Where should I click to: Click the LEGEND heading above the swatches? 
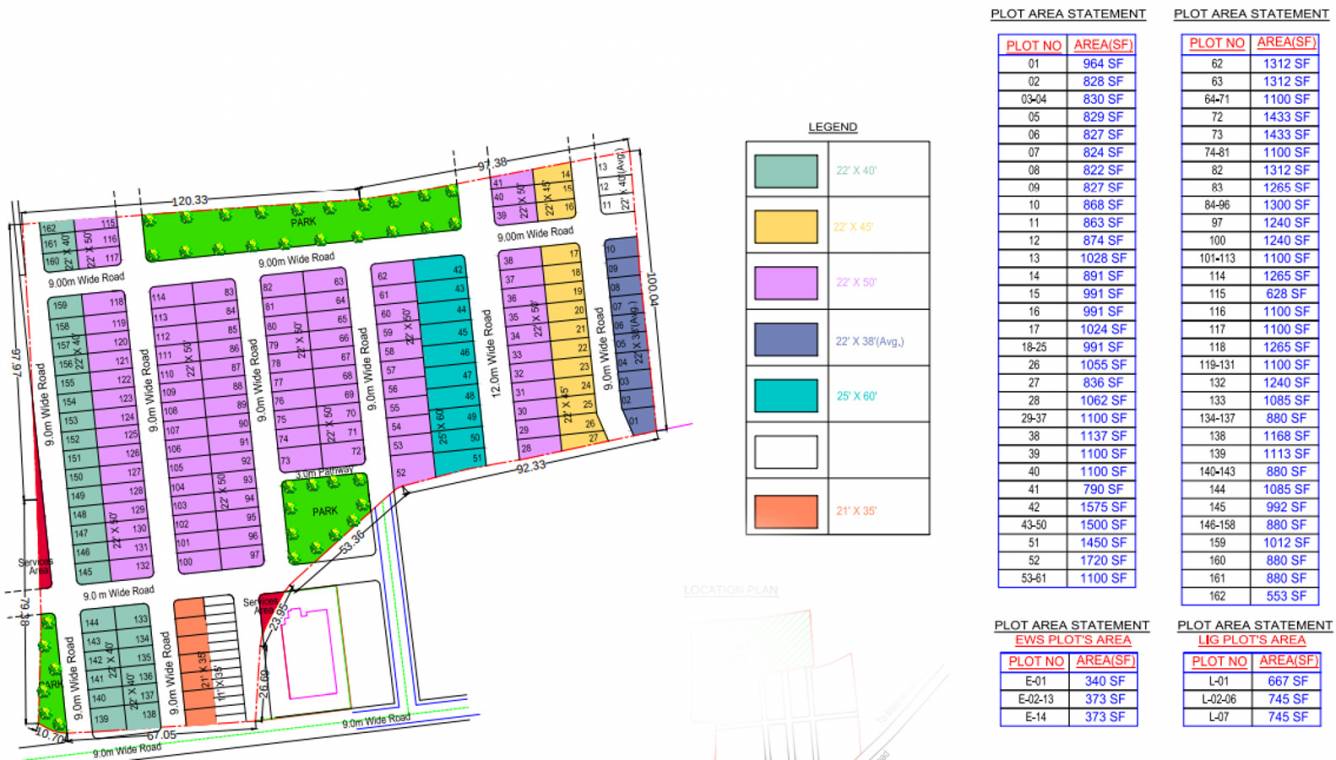point(832,126)
